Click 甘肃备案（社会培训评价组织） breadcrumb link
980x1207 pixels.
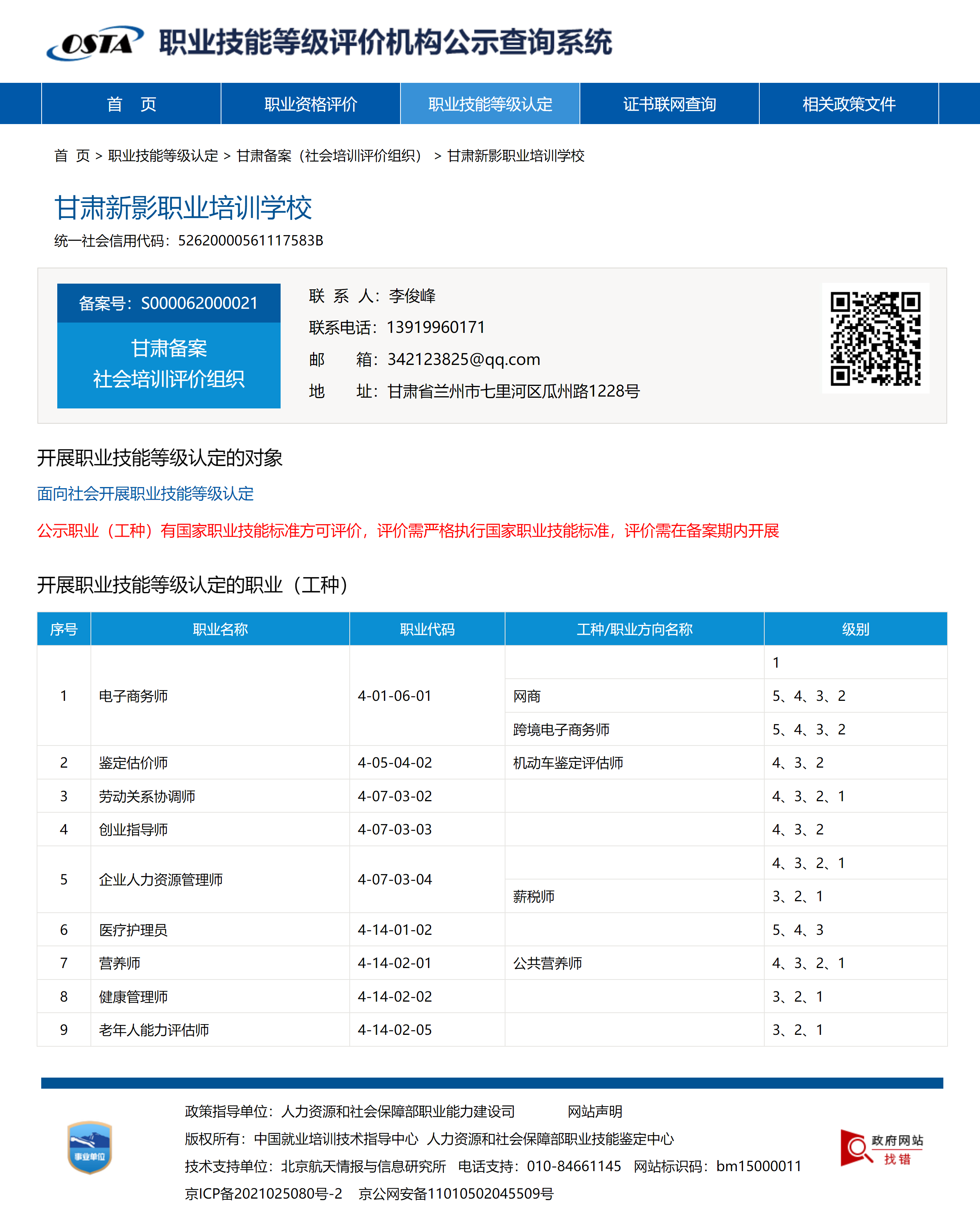coord(329,156)
